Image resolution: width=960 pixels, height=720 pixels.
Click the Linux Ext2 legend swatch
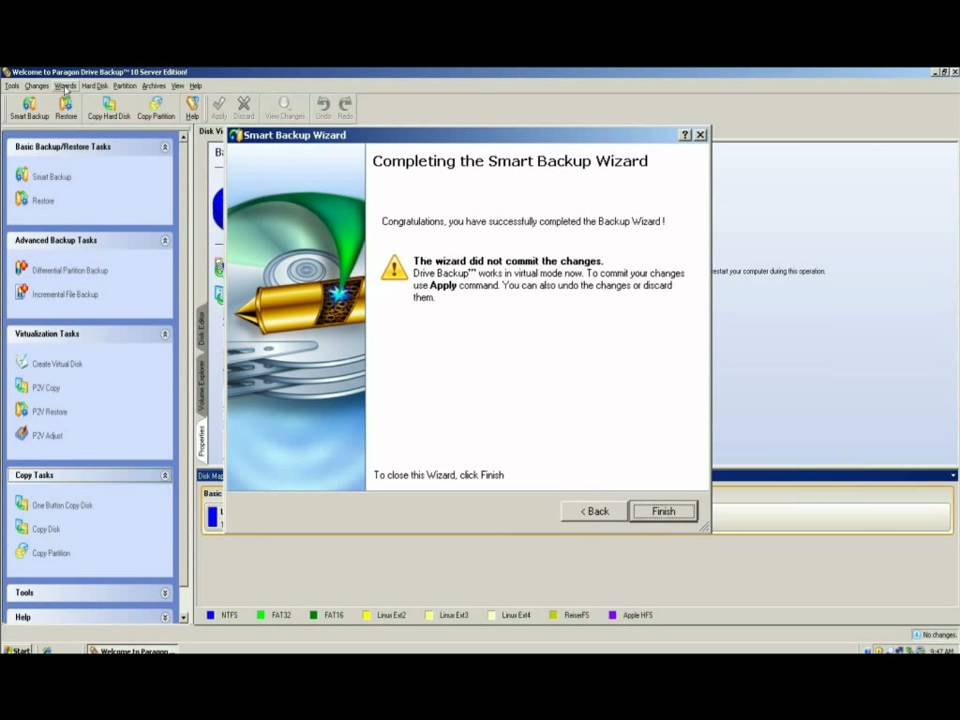(367, 615)
